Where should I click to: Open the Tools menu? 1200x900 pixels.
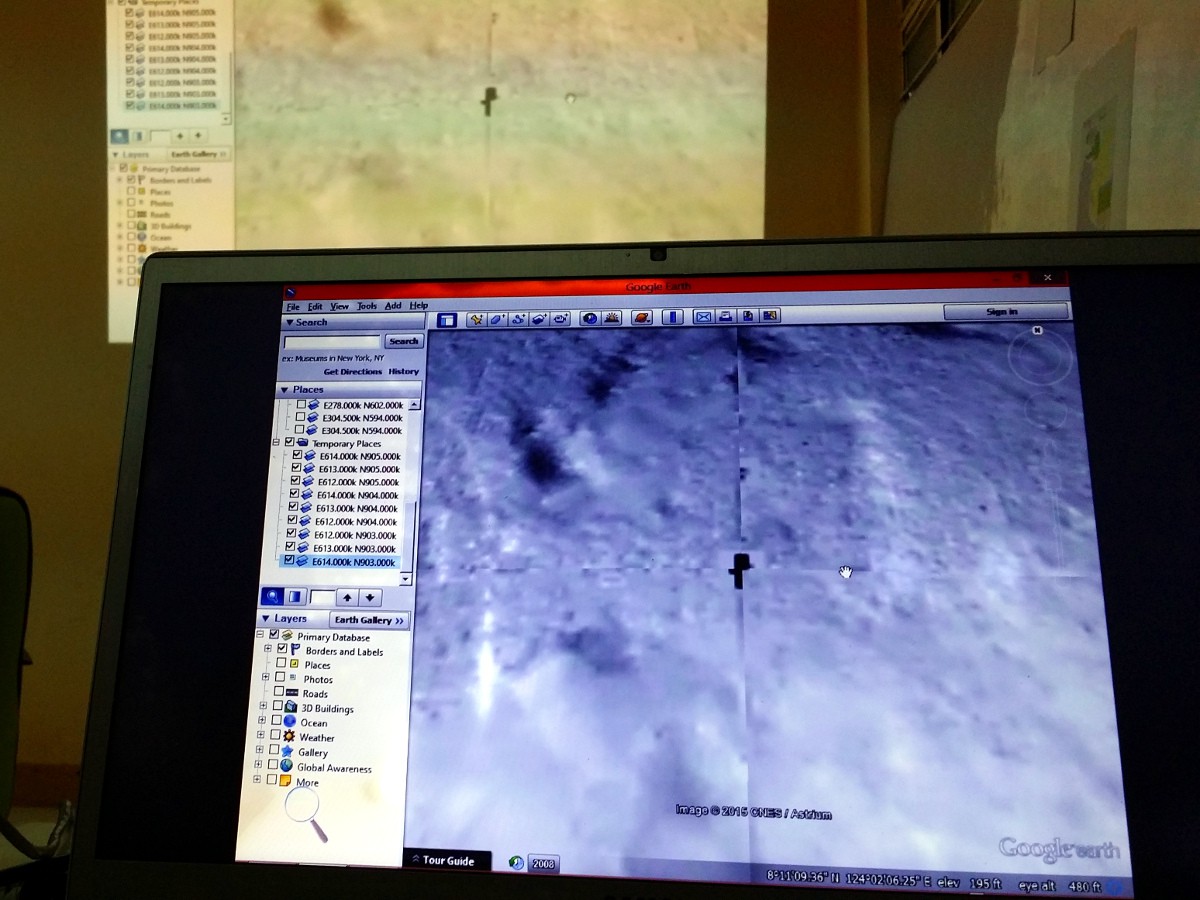click(367, 306)
